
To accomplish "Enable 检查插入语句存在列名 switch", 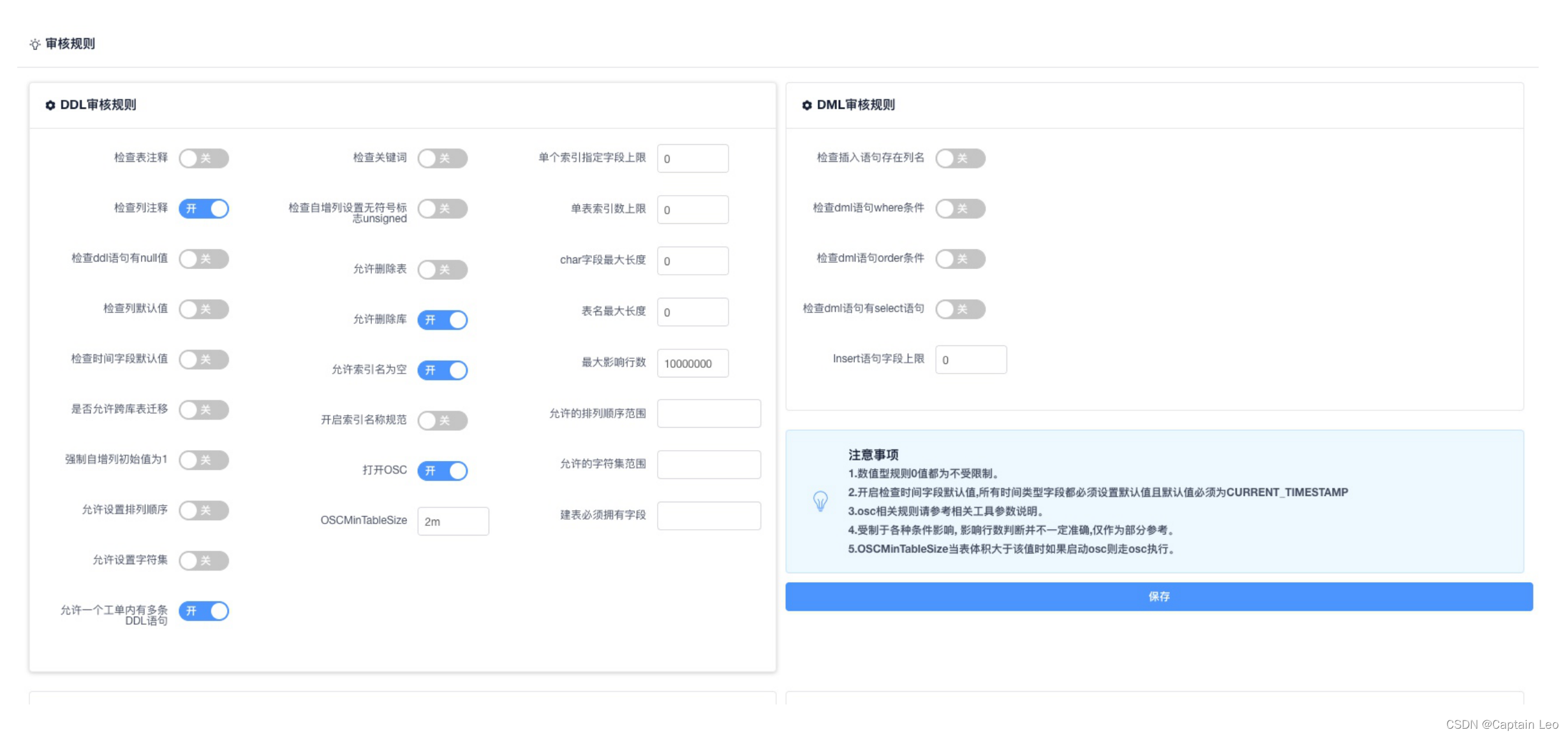I will pyautogui.click(x=961, y=158).
